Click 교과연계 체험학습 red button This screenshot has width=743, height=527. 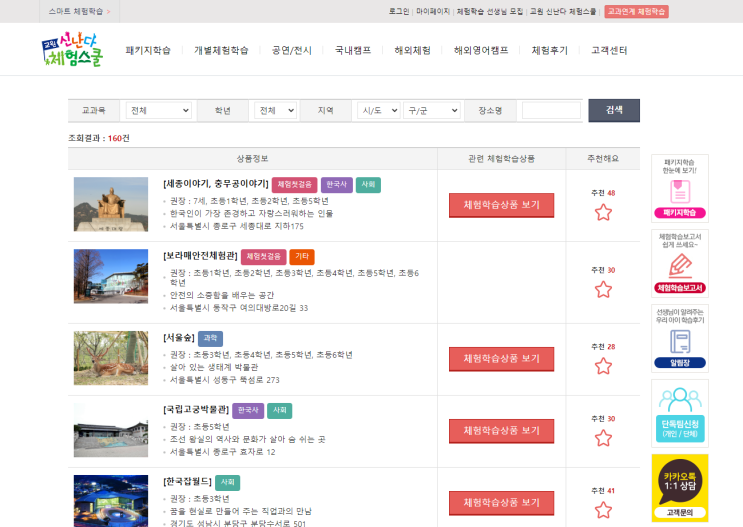636,11
